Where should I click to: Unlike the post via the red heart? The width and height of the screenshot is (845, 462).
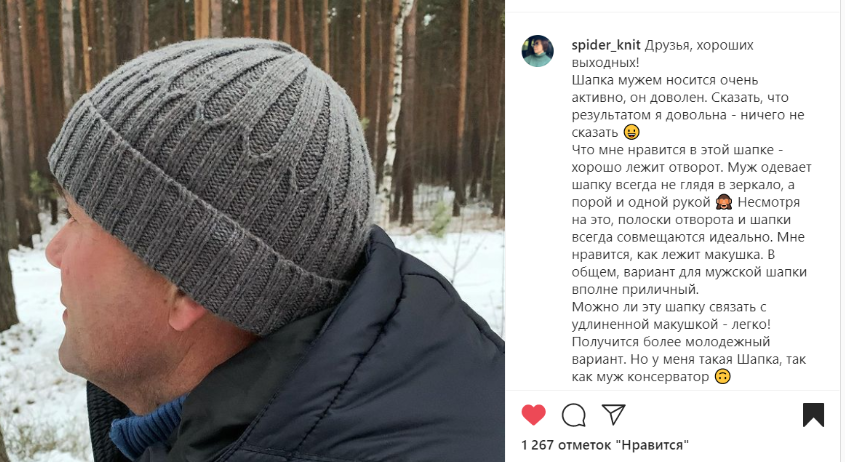[x=534, y=415]
